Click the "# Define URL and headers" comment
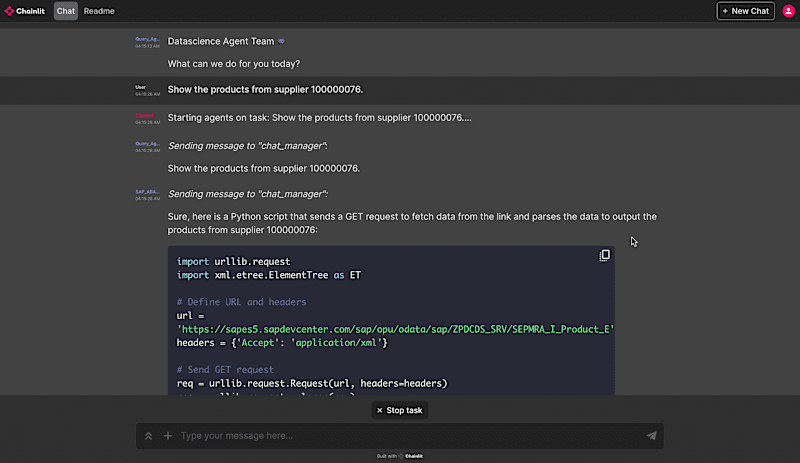This screenshot has width=800, height=463. point(241,302)
